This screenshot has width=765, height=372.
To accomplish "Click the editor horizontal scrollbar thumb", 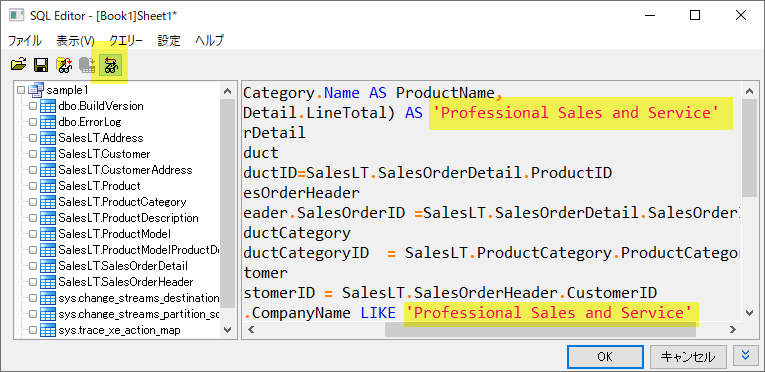I will (x=540, y=330).
